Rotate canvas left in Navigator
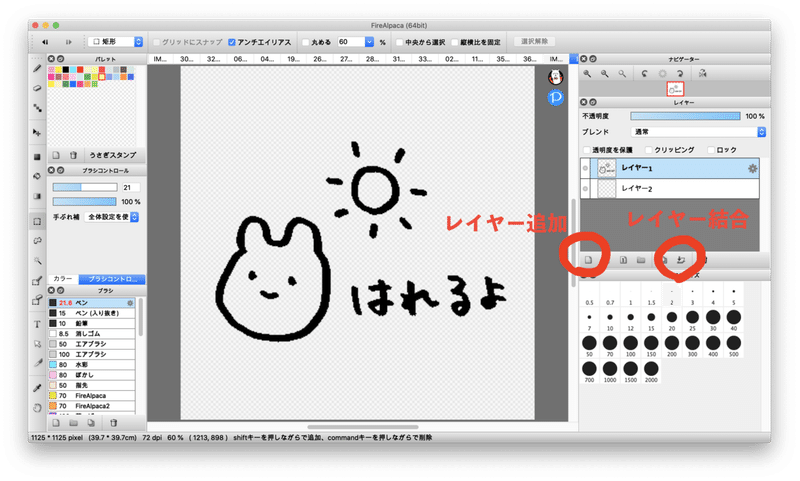Screen dimensions: 800x481 (644, 73)
